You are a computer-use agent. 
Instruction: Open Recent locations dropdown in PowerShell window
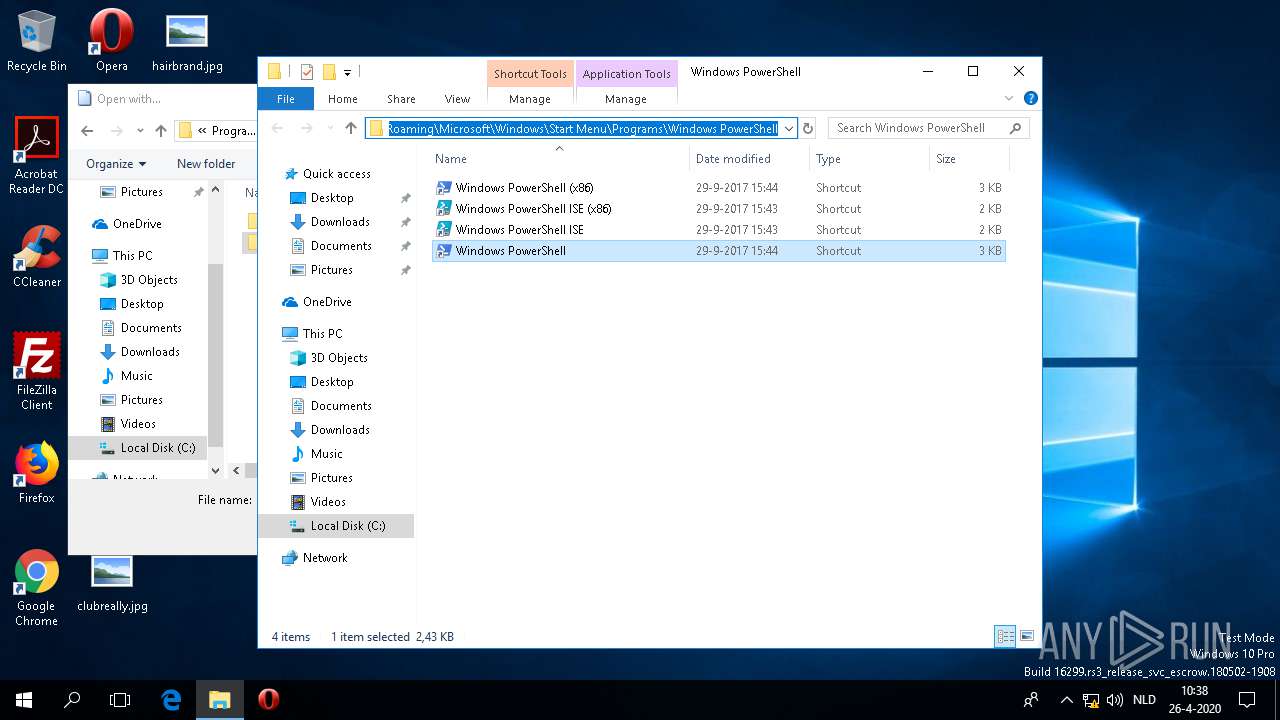click(330, 128)
